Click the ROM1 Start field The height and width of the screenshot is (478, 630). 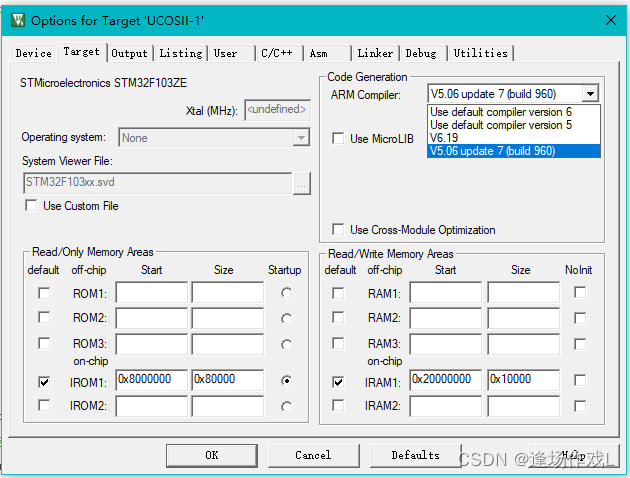click(151, 292)
